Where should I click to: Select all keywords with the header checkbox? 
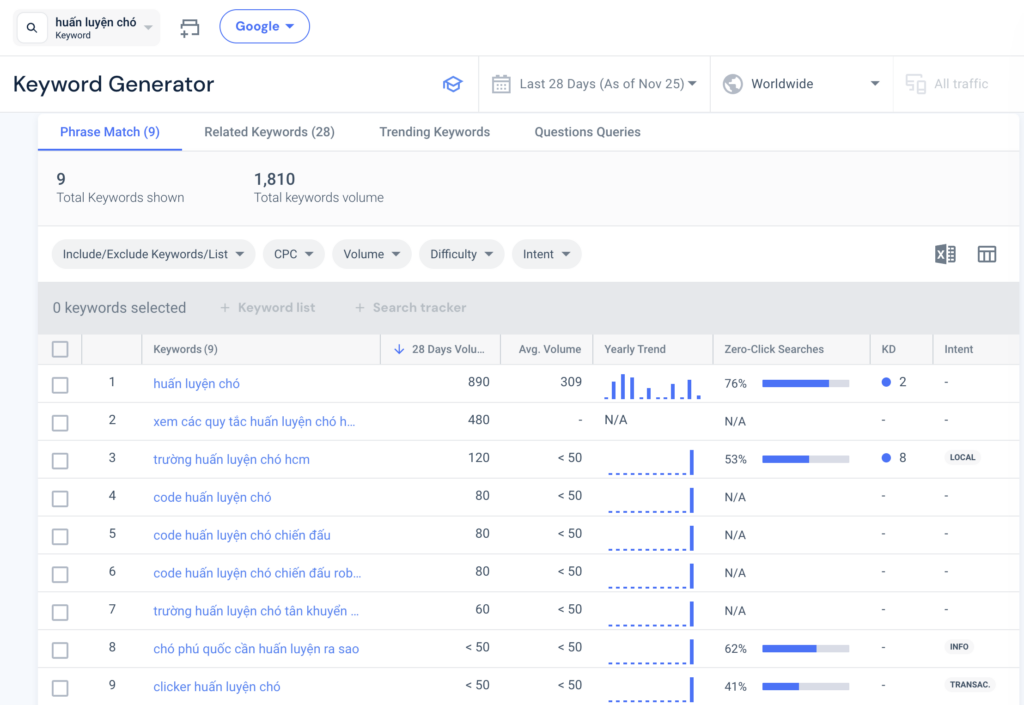point(60,349)
